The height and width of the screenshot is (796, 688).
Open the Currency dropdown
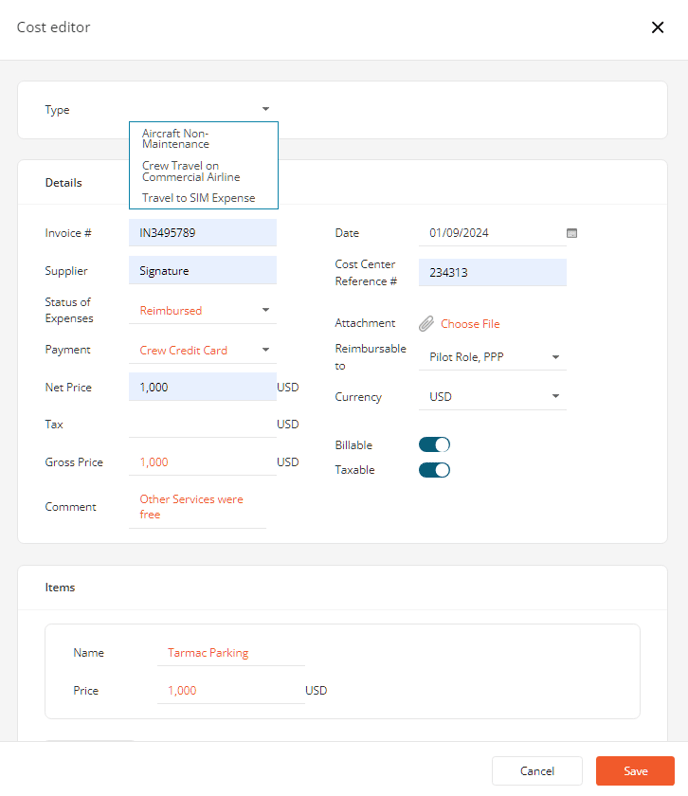pyautogui.click(x=493, y=396)
